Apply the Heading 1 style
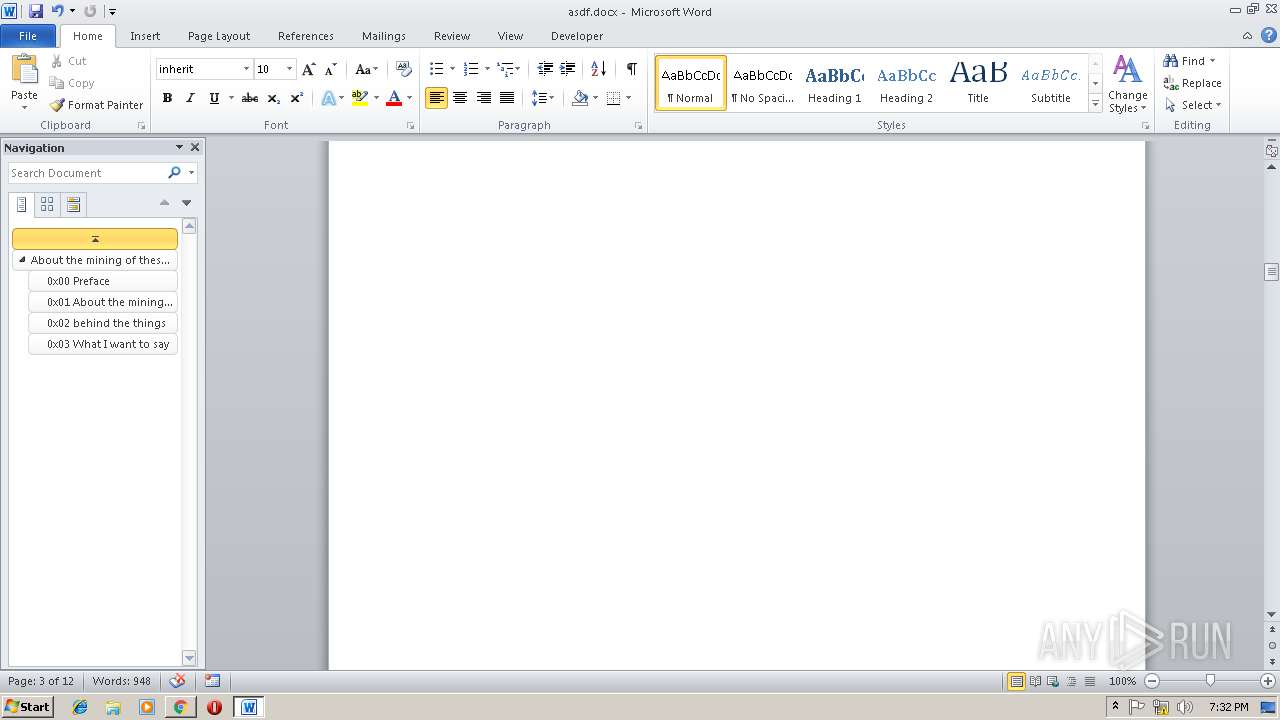The height and width of the screenshot is (720, 1280). (x=834, y=83)
